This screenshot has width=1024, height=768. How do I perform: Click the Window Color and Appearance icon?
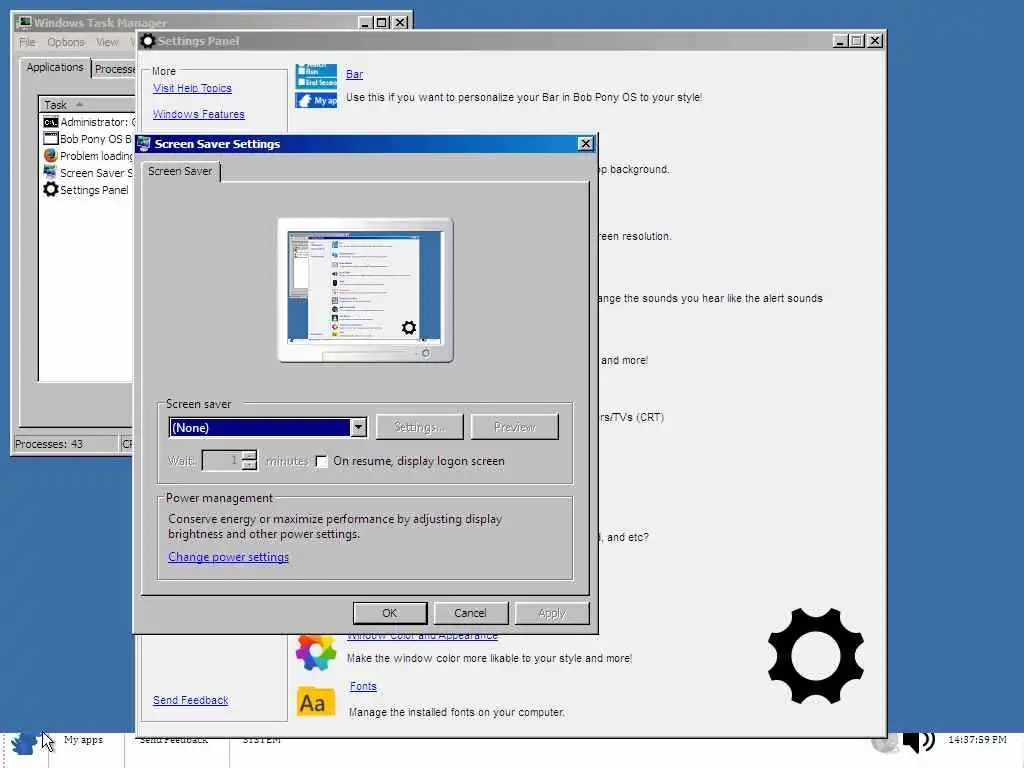315,652
